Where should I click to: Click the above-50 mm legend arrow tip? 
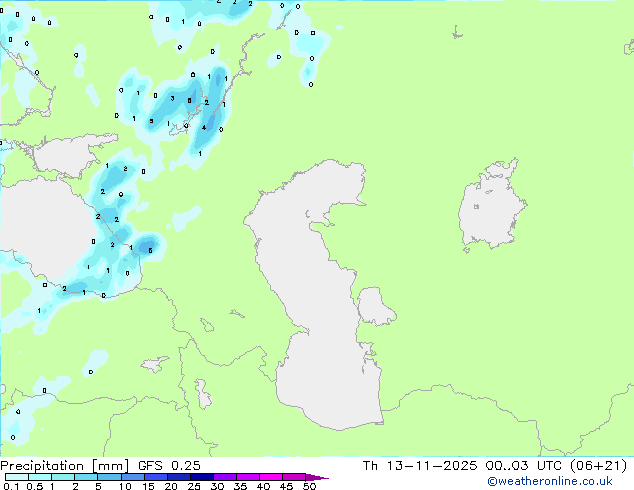(317, 477)
